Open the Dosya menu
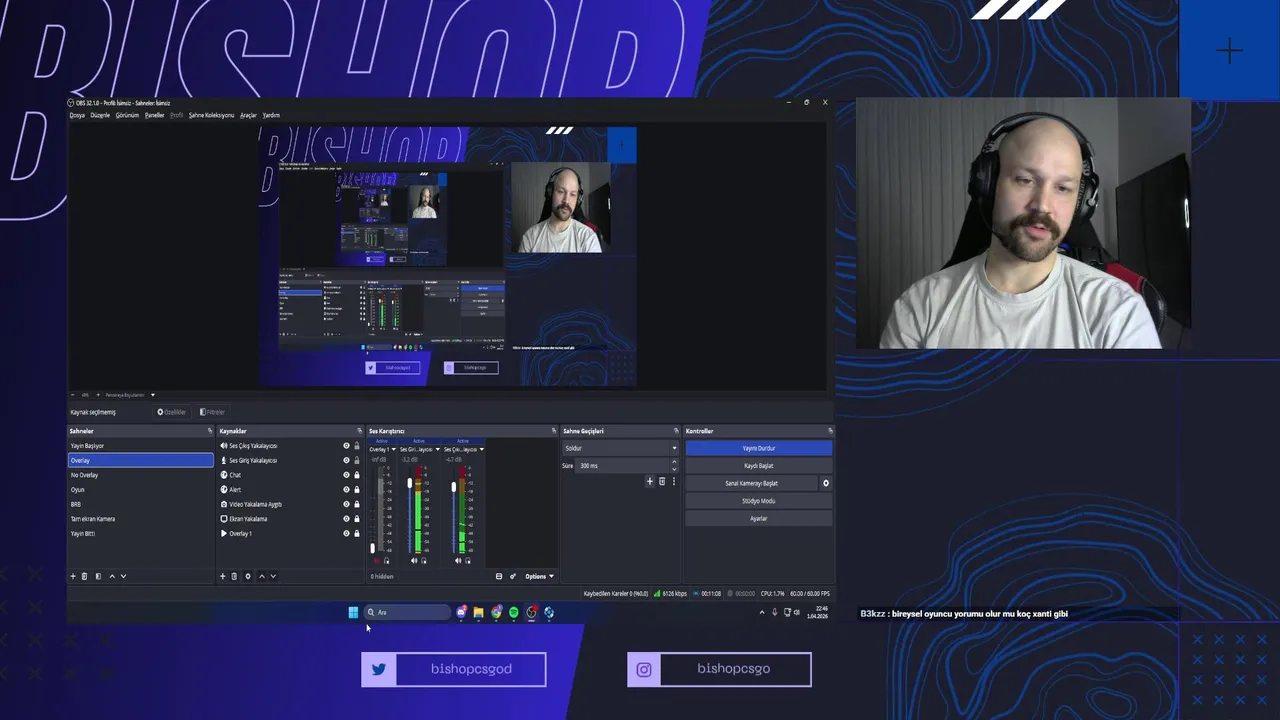Viewport: 1280px width, 720px height. tap(77, 115)
